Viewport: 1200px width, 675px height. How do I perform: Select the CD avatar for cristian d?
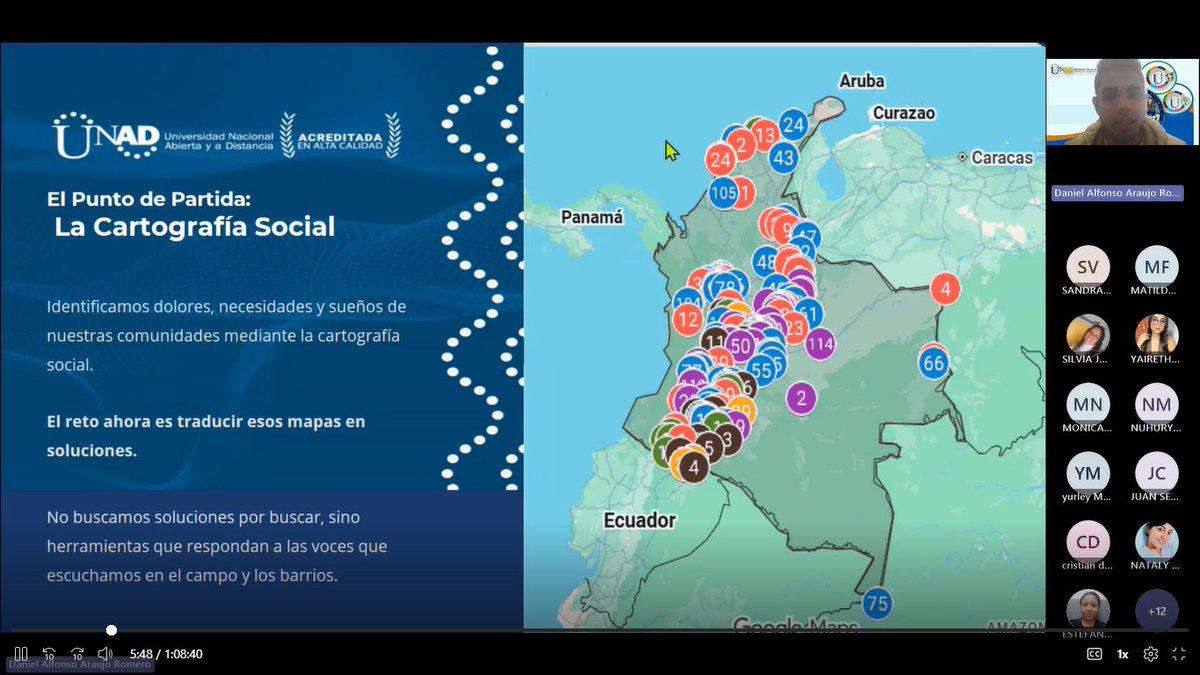tap(1087, 541)
